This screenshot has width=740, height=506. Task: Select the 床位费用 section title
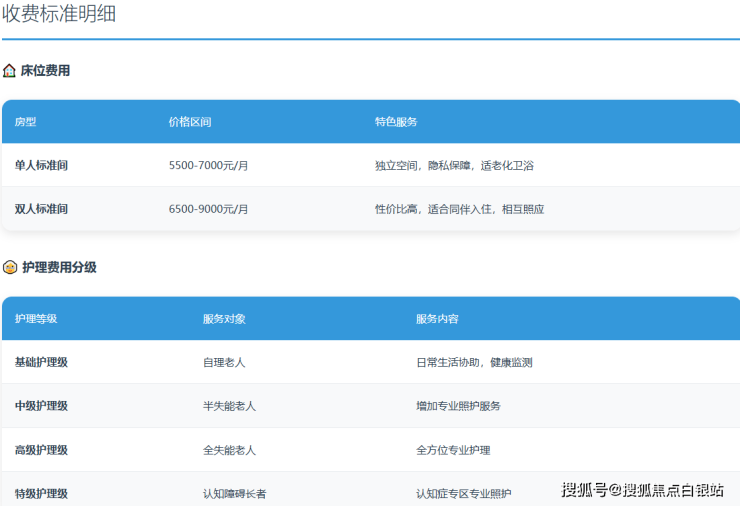46,71
